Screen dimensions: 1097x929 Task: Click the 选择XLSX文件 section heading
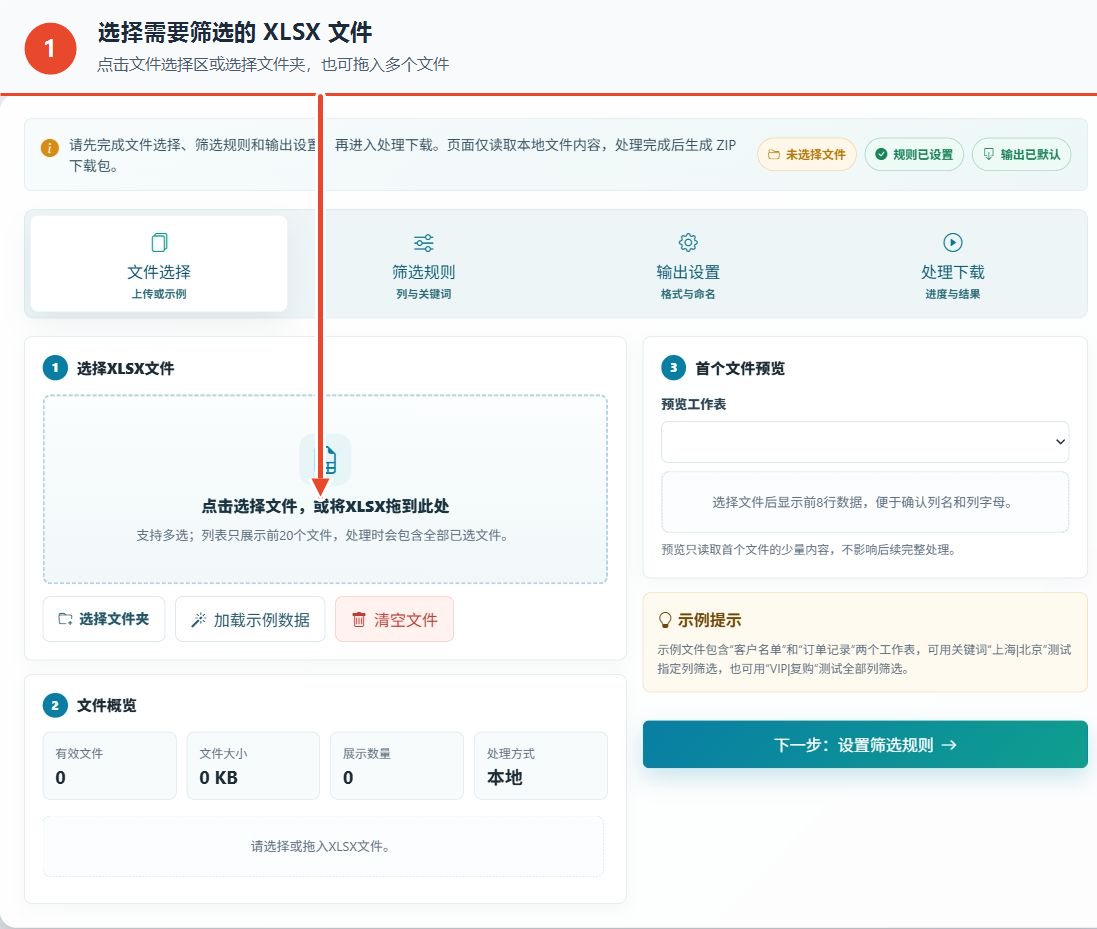click(x=125, y=368)
